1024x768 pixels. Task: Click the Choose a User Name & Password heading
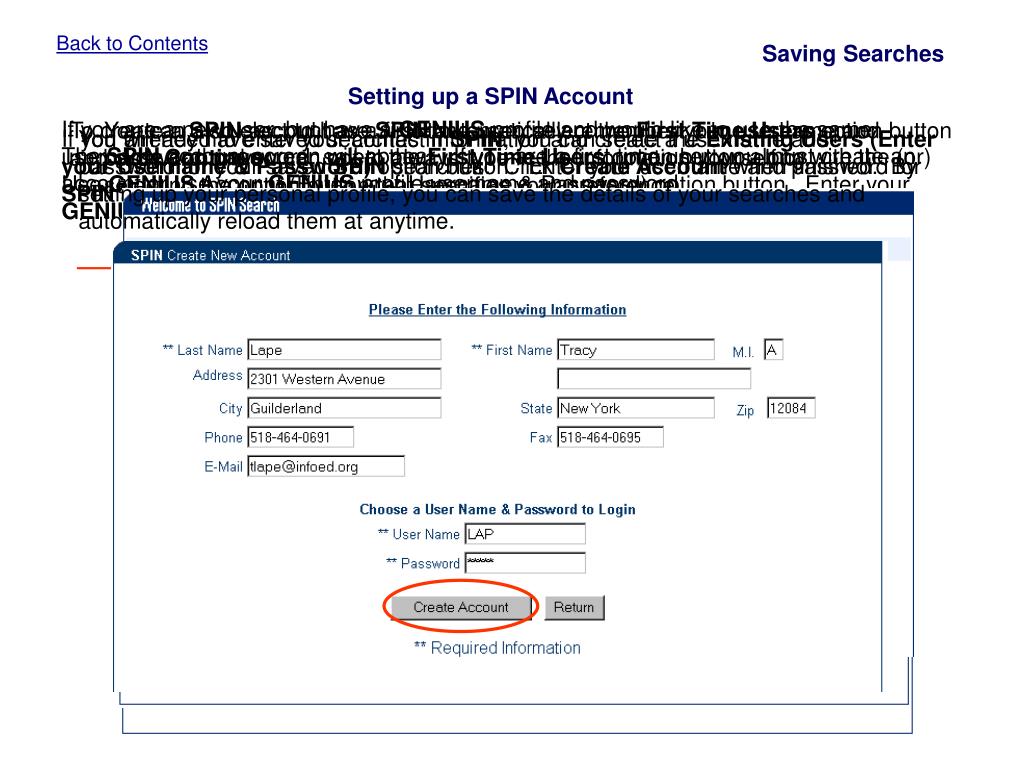pos(498,509)
